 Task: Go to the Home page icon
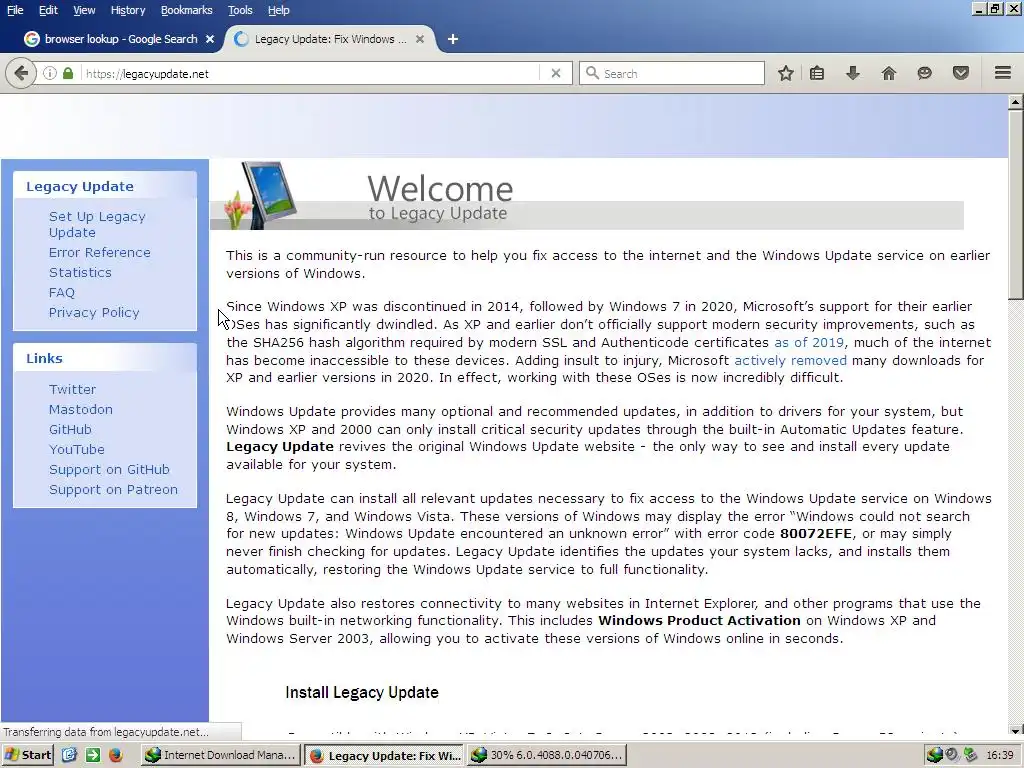889,73
